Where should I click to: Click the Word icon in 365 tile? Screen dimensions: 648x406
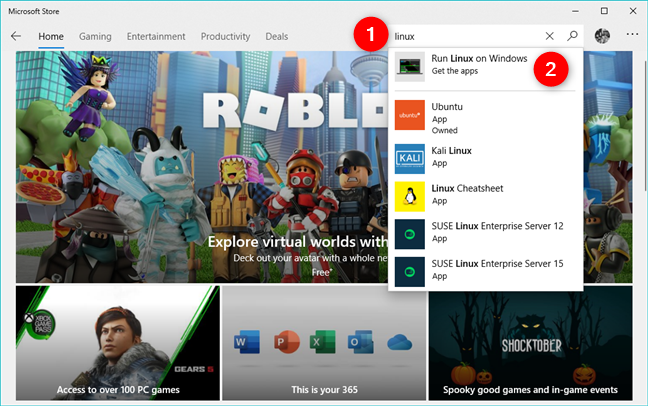tap(247, 342)
